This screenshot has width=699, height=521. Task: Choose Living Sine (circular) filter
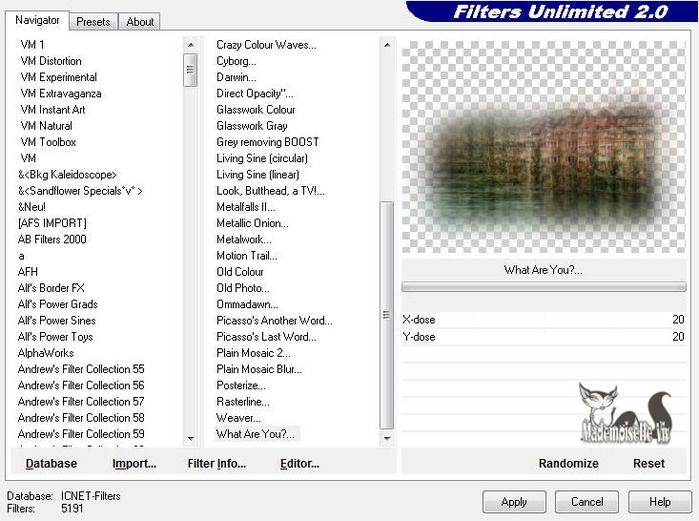click(x=262, y=158)
